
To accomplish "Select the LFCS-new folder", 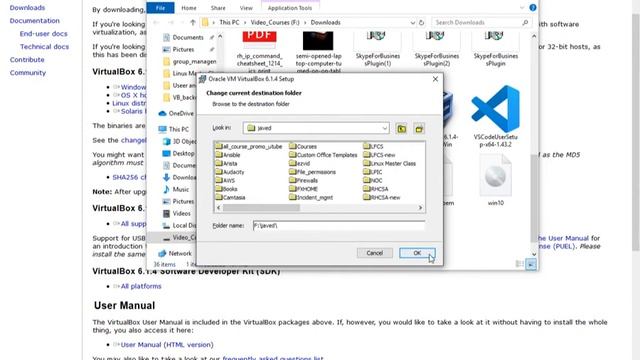I will 379,155.
